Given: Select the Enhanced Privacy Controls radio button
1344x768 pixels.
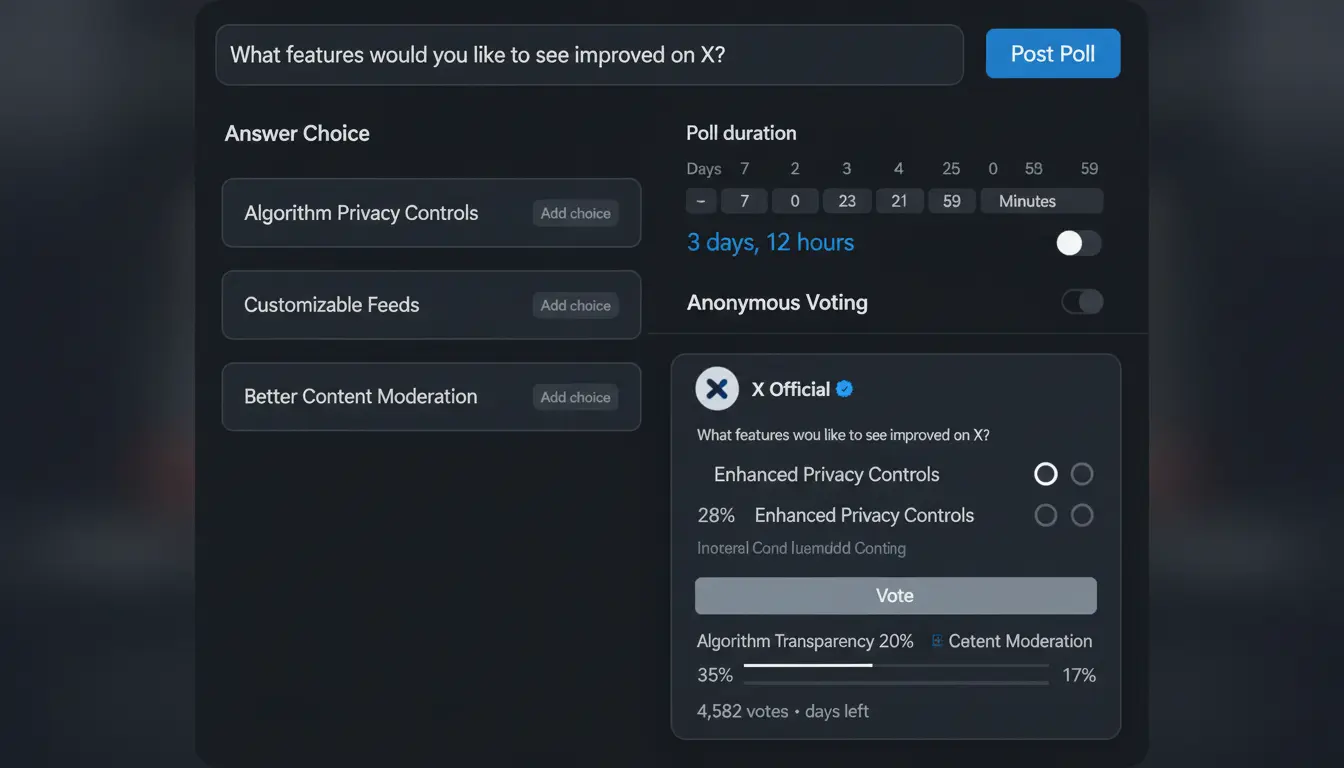Looking at the screenshot, I should pos(1046,474).
